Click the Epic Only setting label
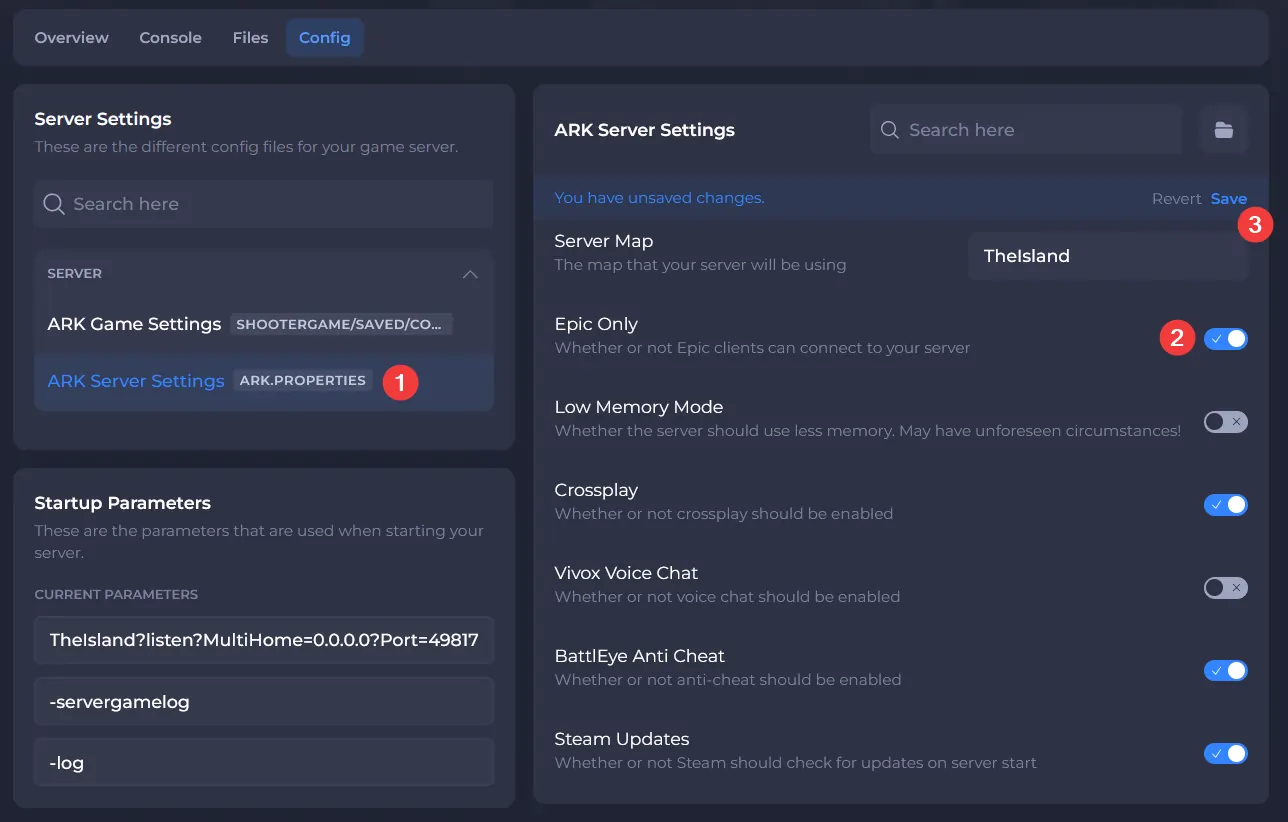The height and width of the screenshot is (822, 1288). pyautogui.click(x=596, y=324)
